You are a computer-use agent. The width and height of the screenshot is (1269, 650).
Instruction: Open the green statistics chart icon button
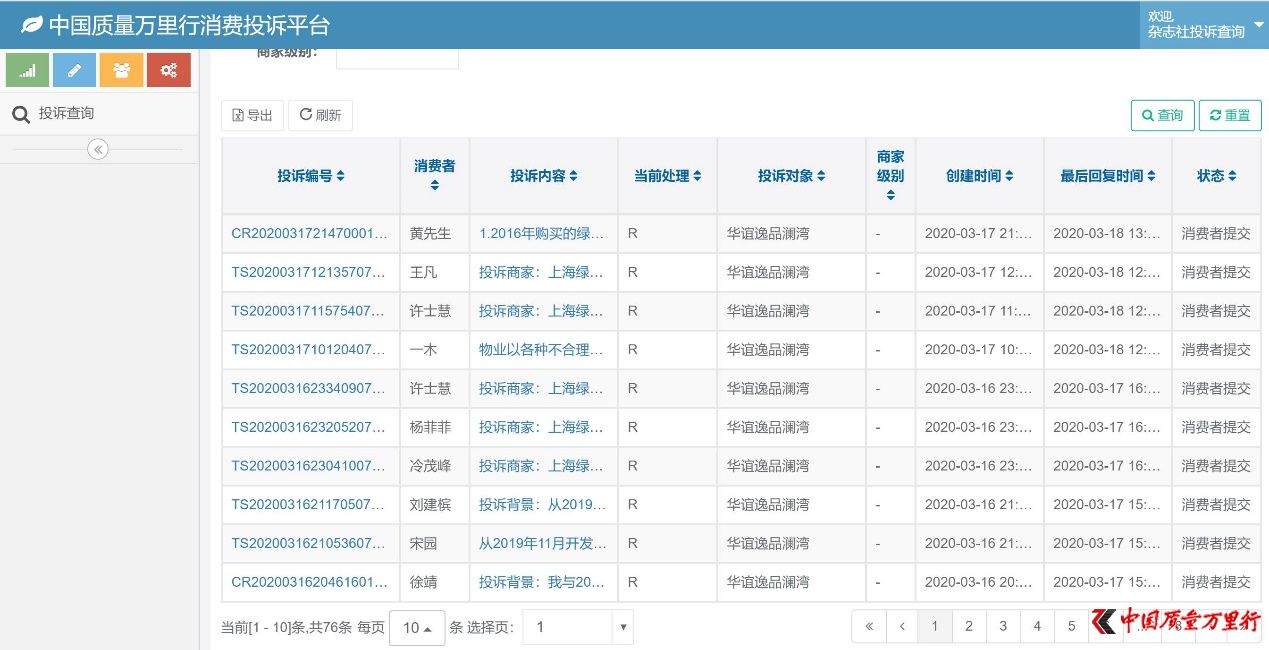pyautogui.click(x=27, y=70)
